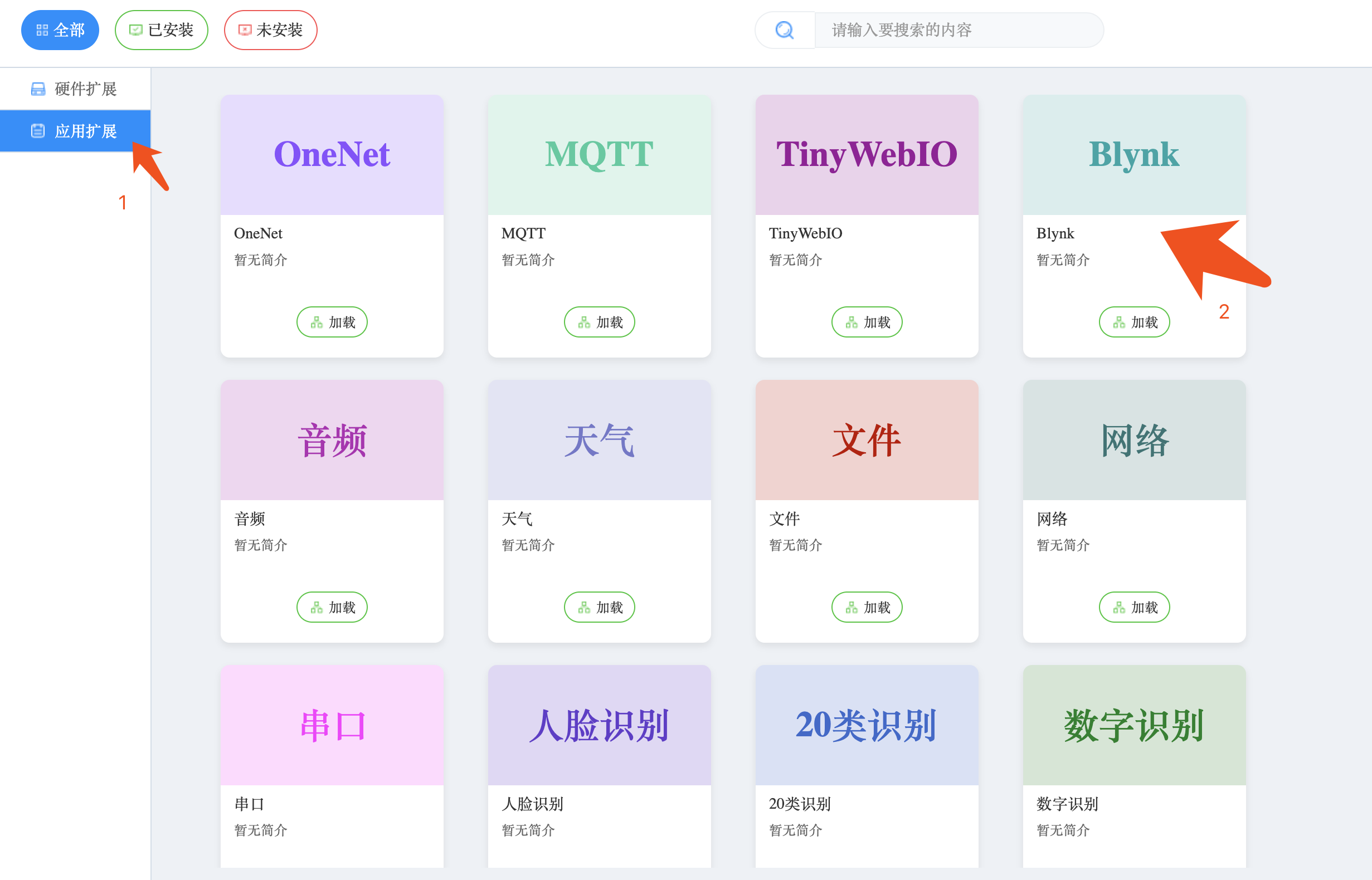Click the 硬件扩展 sidebar icon
The height and width of the screenshot is (880, 1372).
[38, 89]
